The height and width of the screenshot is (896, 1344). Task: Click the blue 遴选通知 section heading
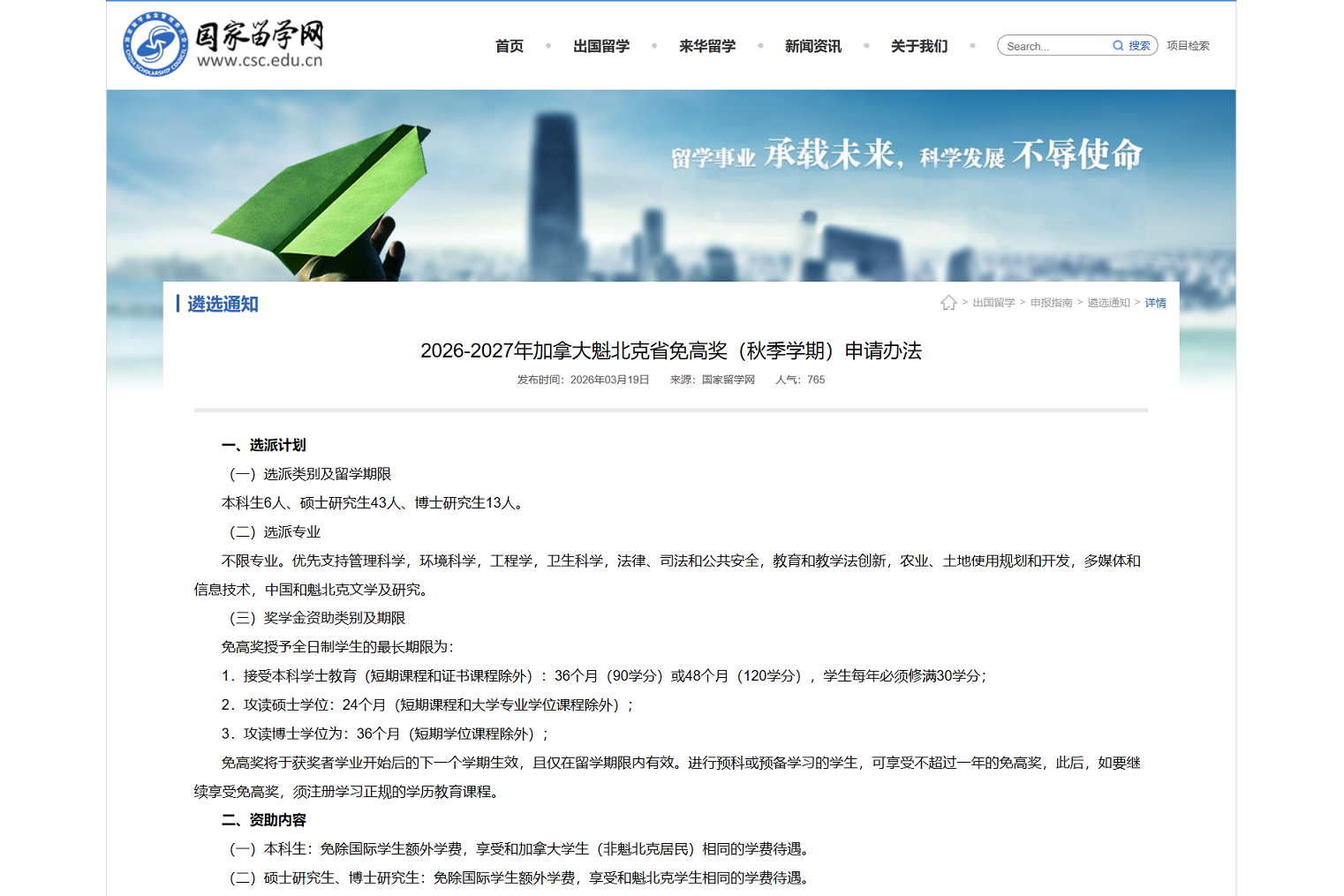223,304
